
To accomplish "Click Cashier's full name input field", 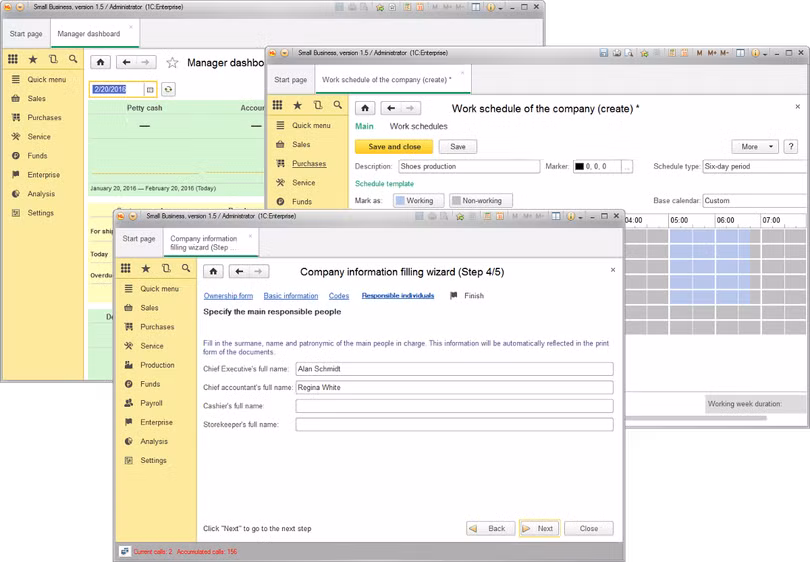I will coord(454,406).
